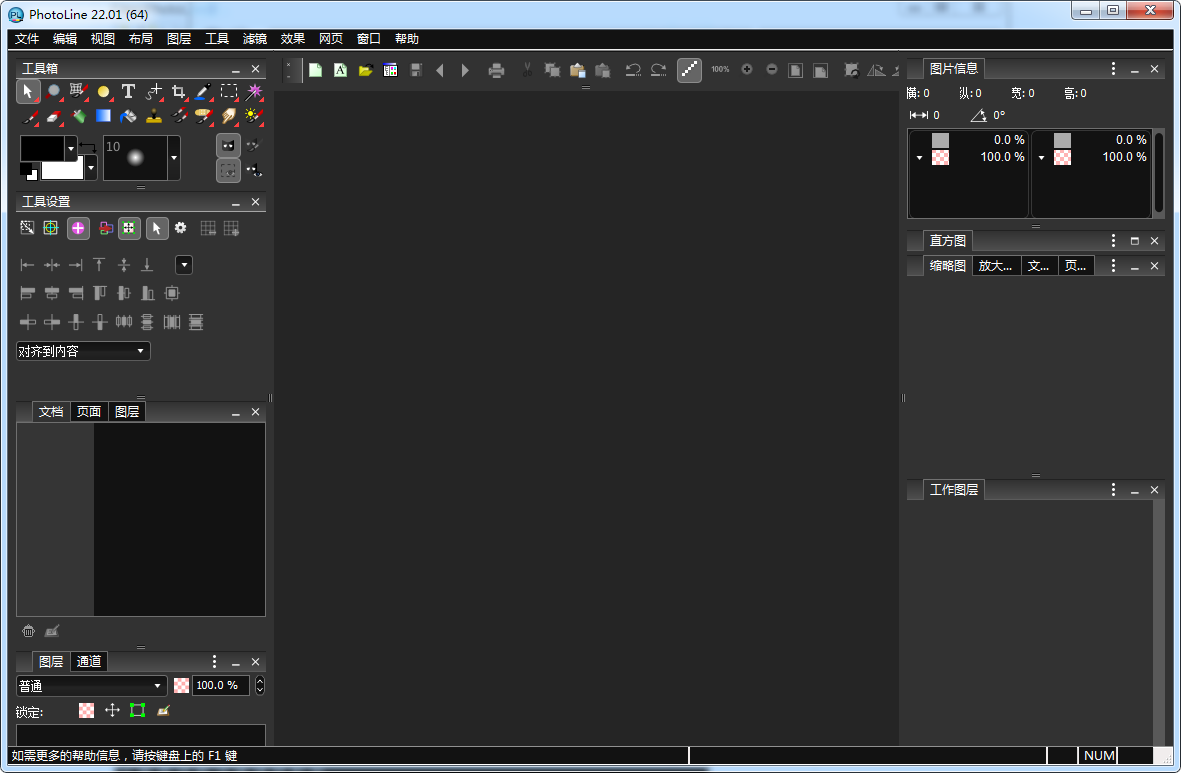Open the 普通 blend mode dropdown
The width and height of the screenshot is (1181, 773).
click(91, 685)
